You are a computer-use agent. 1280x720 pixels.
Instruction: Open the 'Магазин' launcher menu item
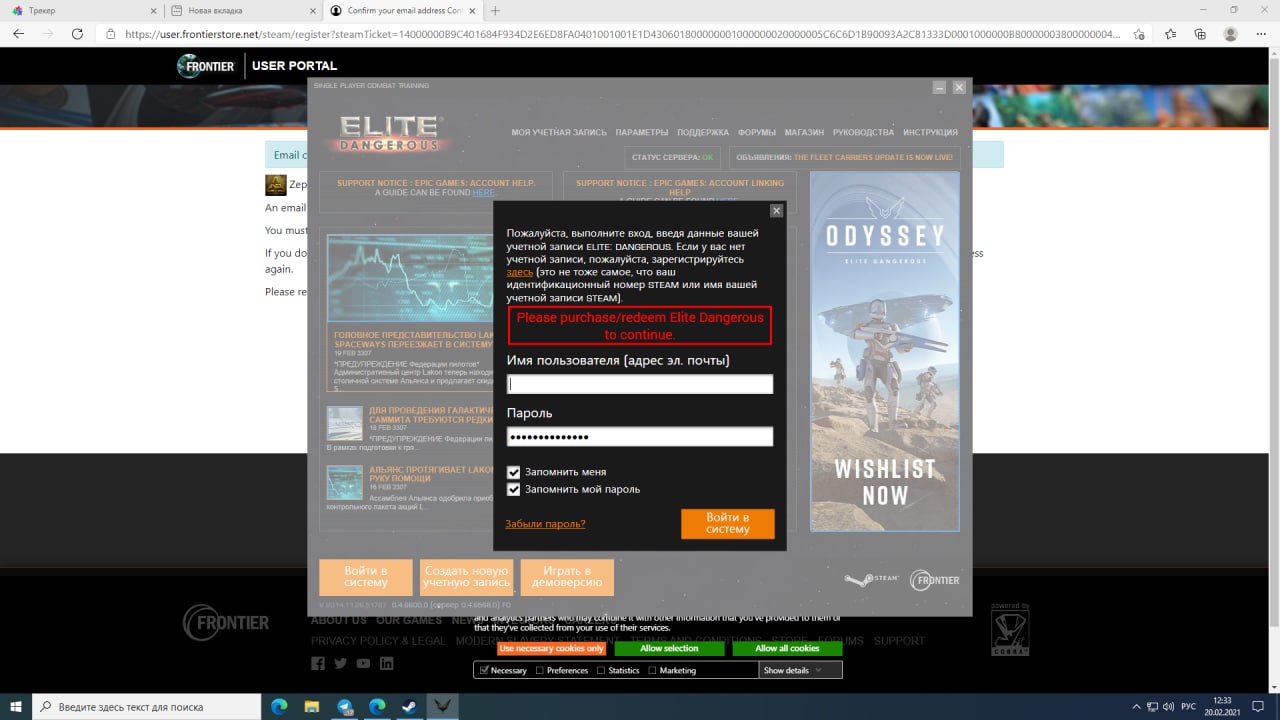tap(804, 132)
